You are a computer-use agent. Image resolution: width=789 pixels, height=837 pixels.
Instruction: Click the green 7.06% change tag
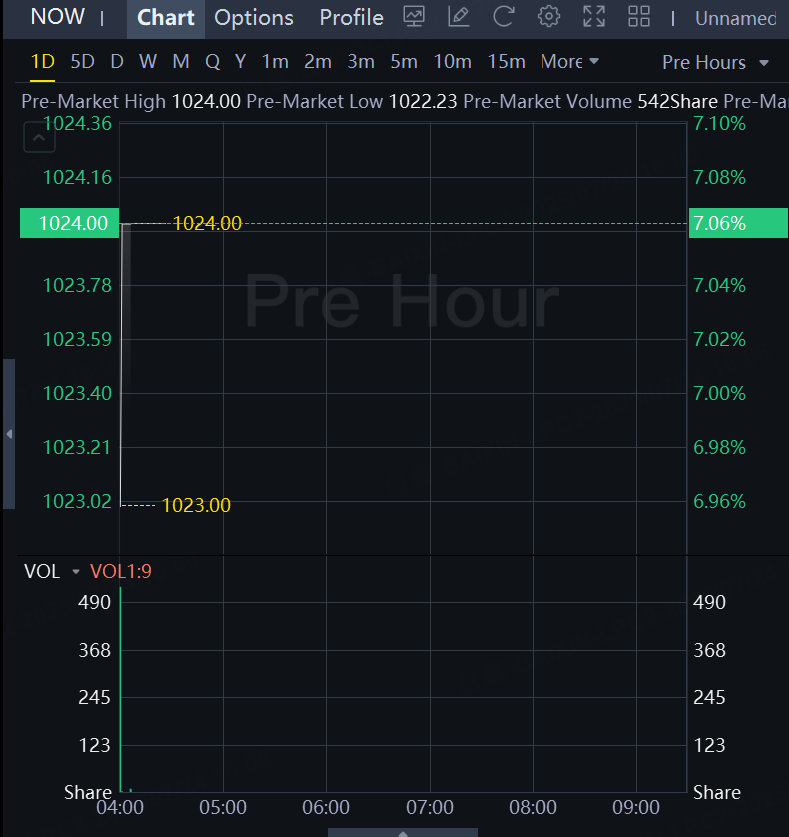(738, 223)
